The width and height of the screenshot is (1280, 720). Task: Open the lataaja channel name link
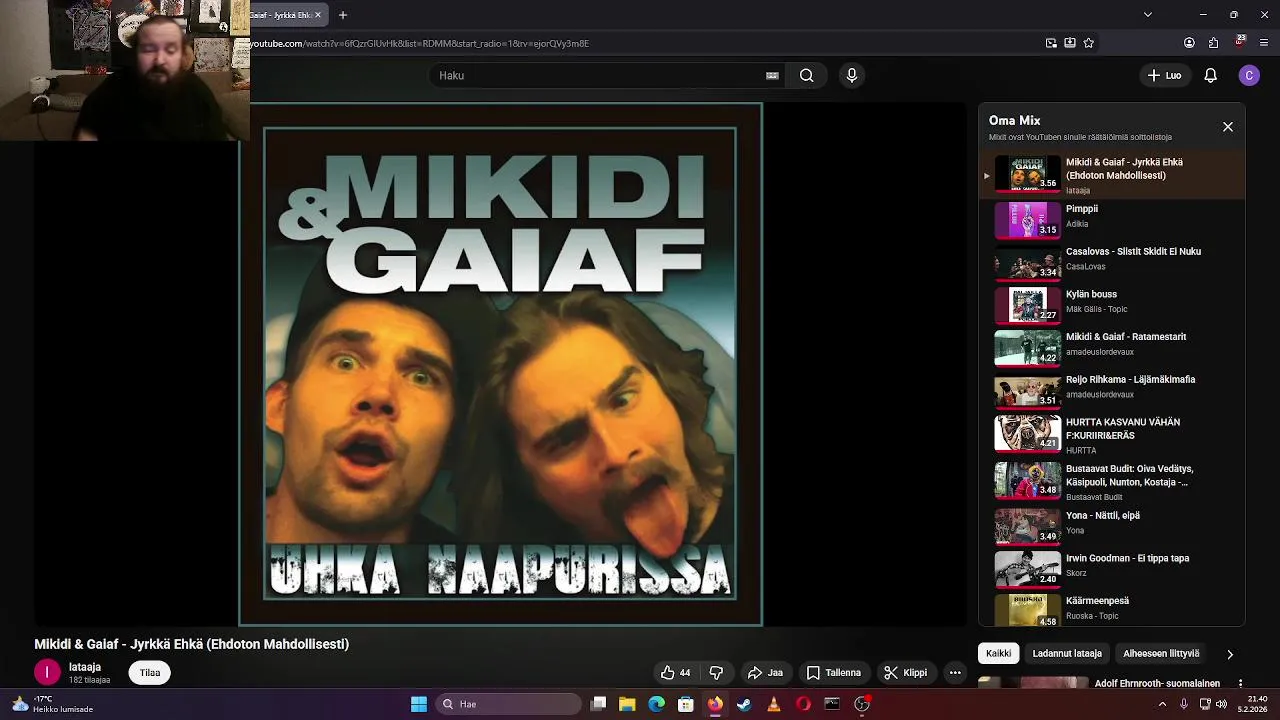point(85,667)
